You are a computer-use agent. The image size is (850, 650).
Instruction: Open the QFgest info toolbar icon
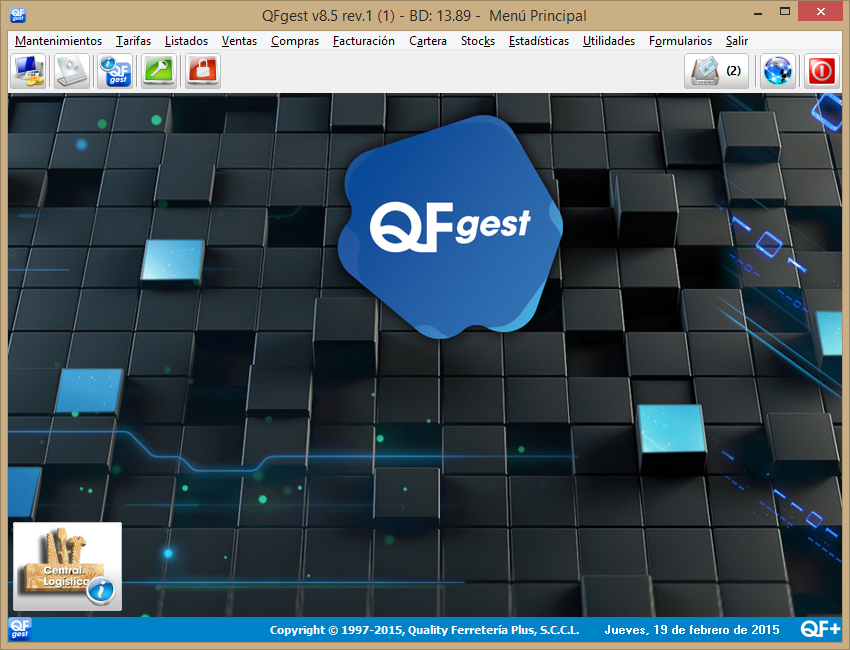tap(115, 71)
